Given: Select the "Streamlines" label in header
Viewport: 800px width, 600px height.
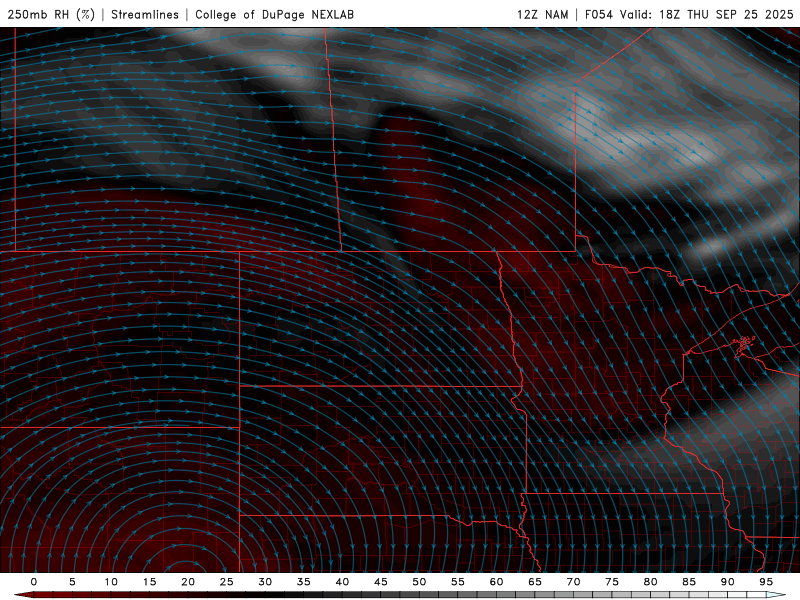Looking at the screenshot, I should pyautogui.click(x=145, y=14).
